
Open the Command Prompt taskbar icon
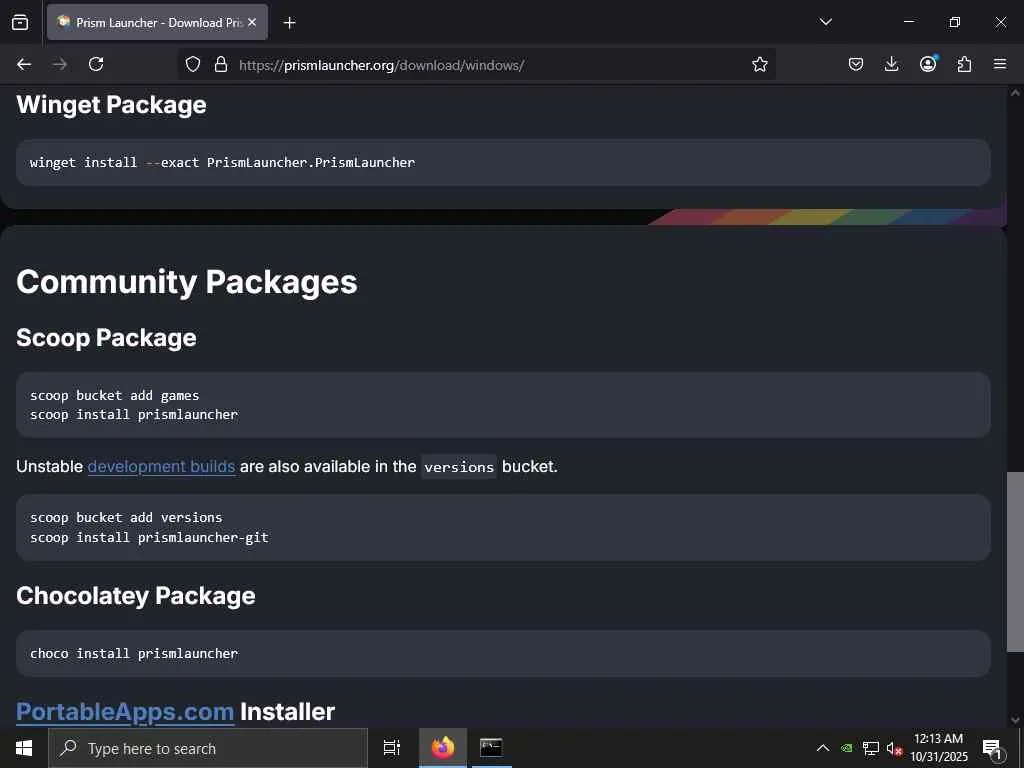(x=491, y=748)
